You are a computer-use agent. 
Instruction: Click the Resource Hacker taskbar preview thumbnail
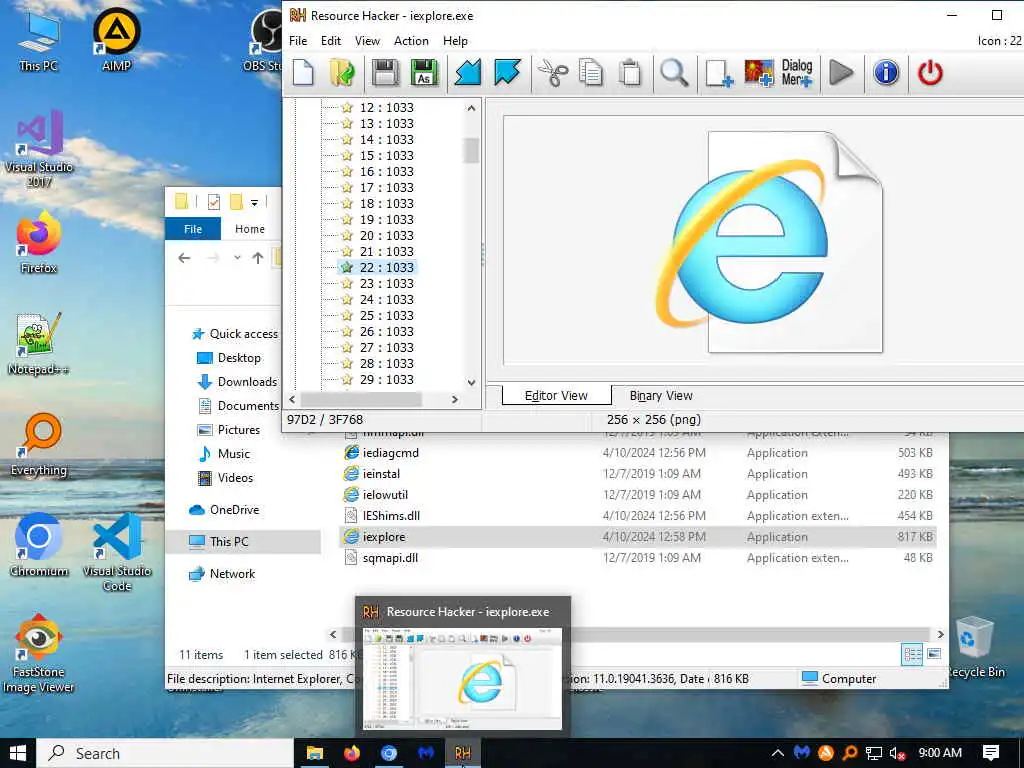coord(462,678)
